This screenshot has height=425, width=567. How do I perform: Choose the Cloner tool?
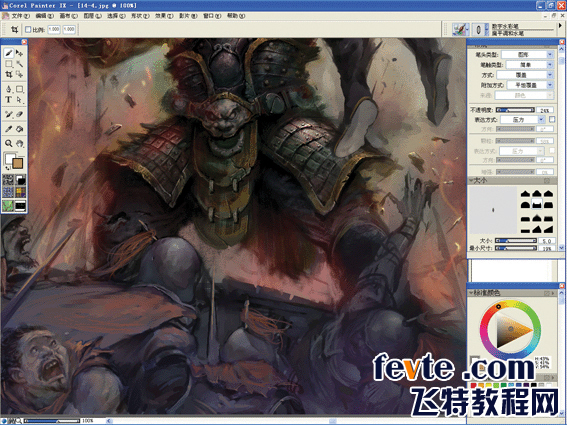click(9, 114)
